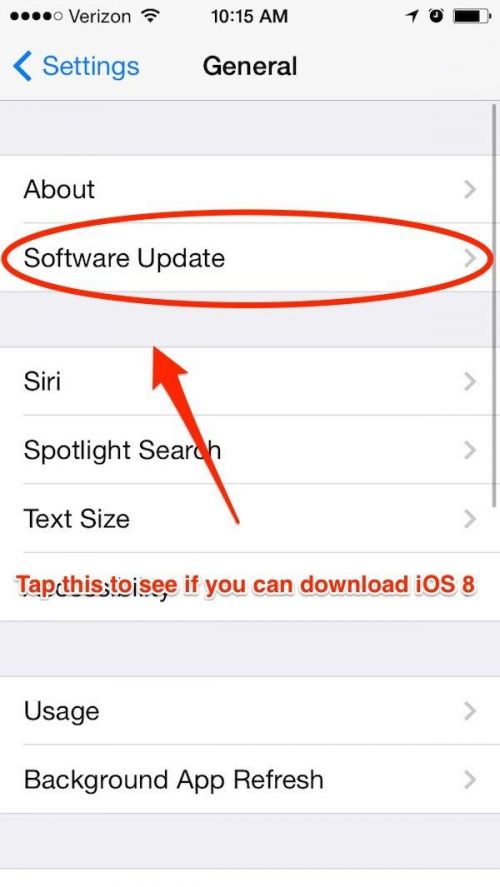
Task: Tap the alarm clock status icon
Action: coord(436,16)
